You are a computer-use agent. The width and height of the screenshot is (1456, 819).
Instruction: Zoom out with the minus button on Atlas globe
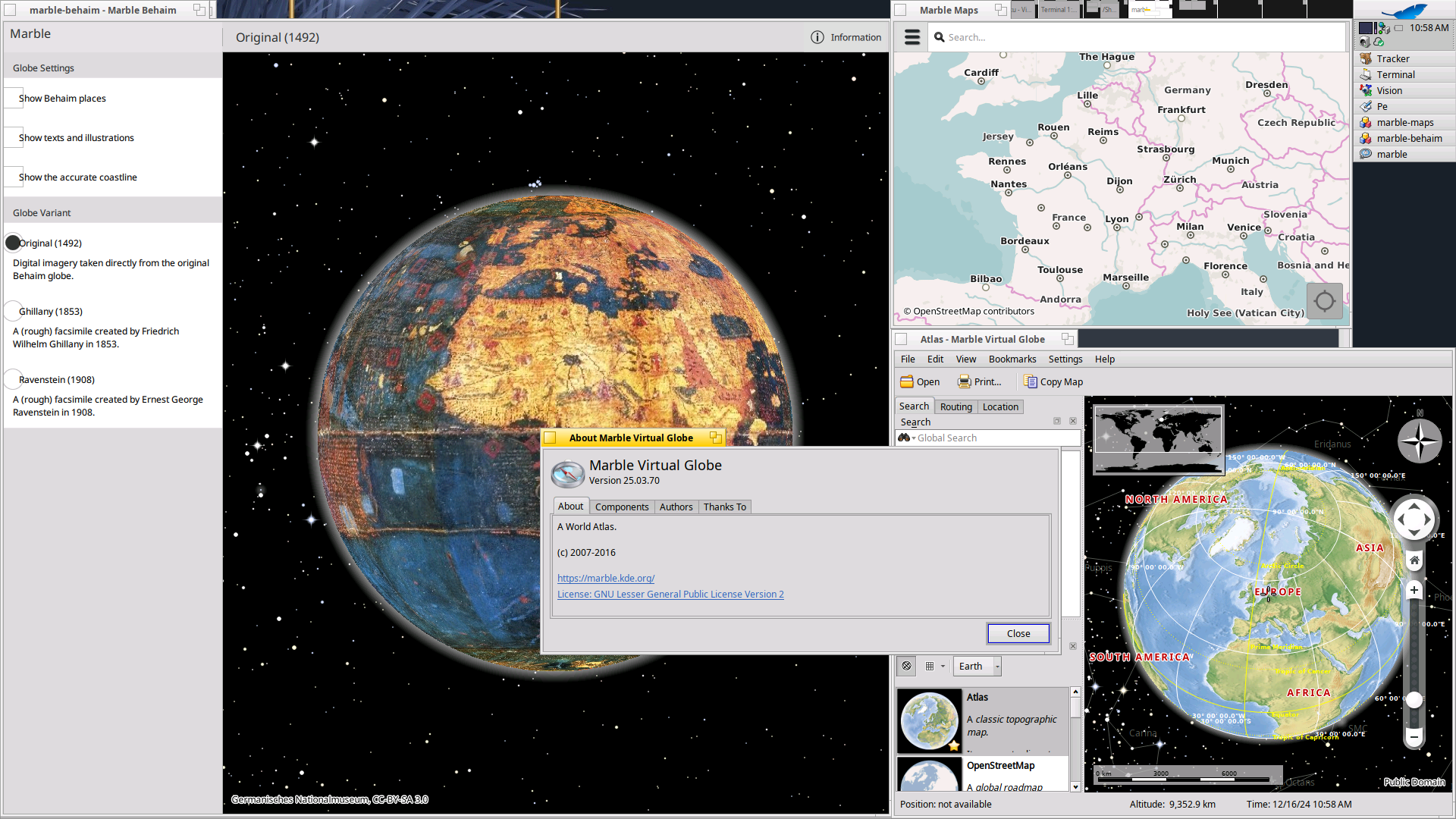click(1414, 736)
